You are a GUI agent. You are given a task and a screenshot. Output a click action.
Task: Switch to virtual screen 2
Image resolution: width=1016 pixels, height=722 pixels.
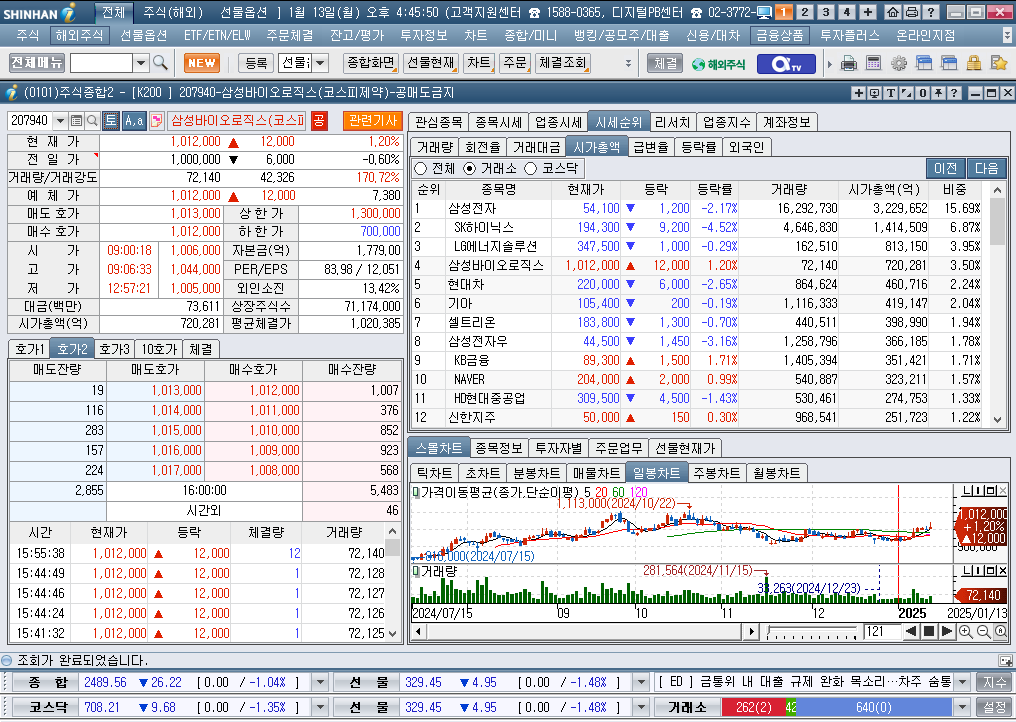(805, 12)
